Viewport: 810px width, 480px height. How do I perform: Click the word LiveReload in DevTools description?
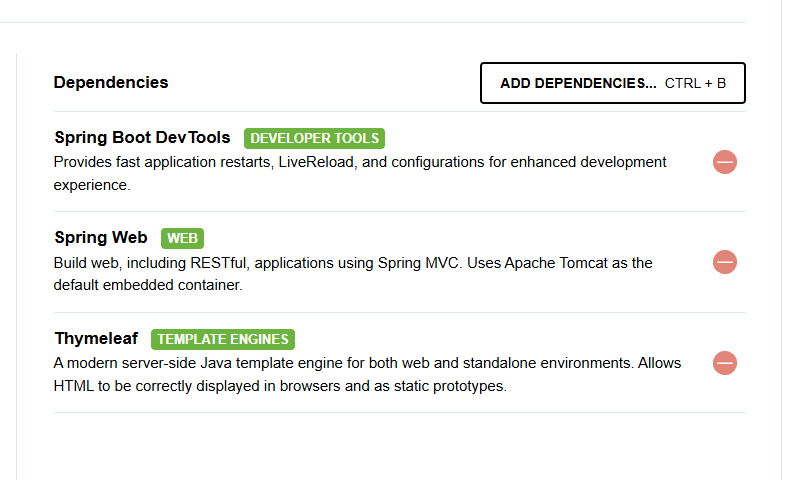coord(316,162)
